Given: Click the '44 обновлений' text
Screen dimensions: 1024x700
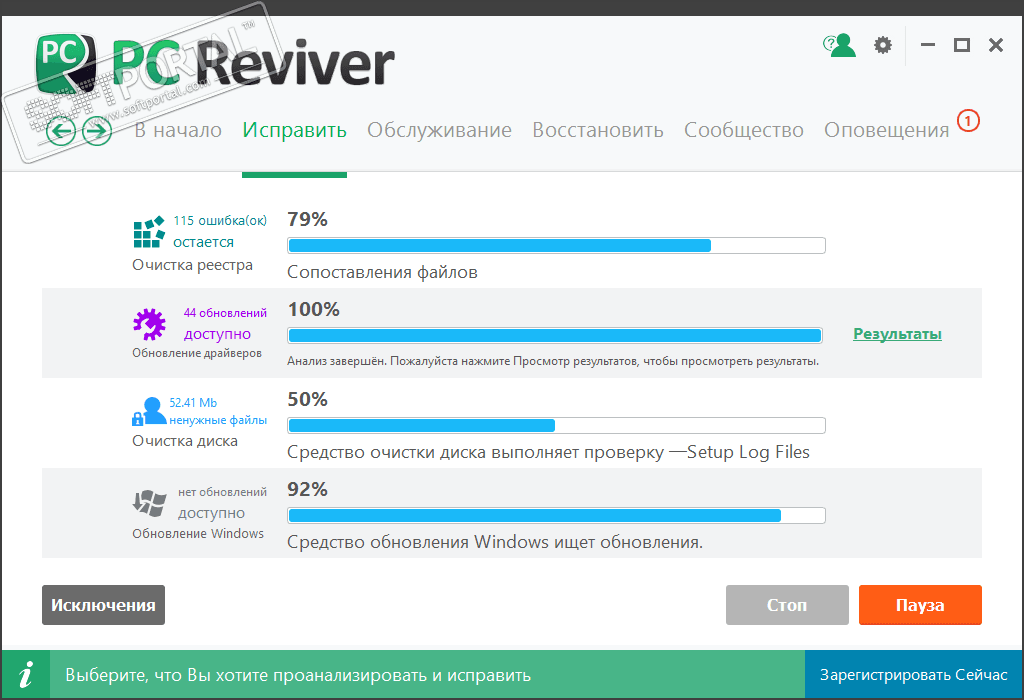Looking at the screenshot, I should click(x=225, y=313).
